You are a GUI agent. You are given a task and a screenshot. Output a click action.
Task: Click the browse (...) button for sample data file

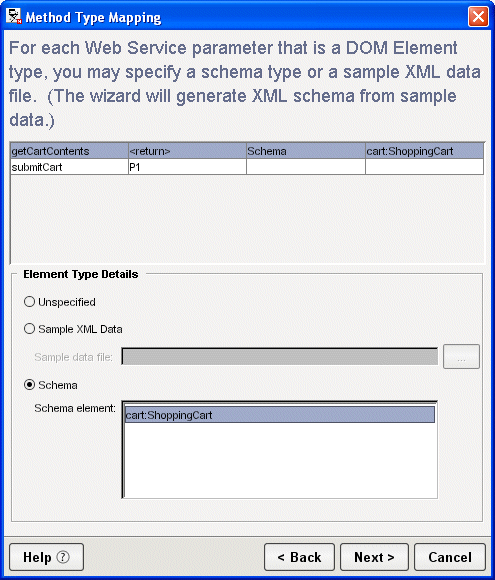pos(461,357)
